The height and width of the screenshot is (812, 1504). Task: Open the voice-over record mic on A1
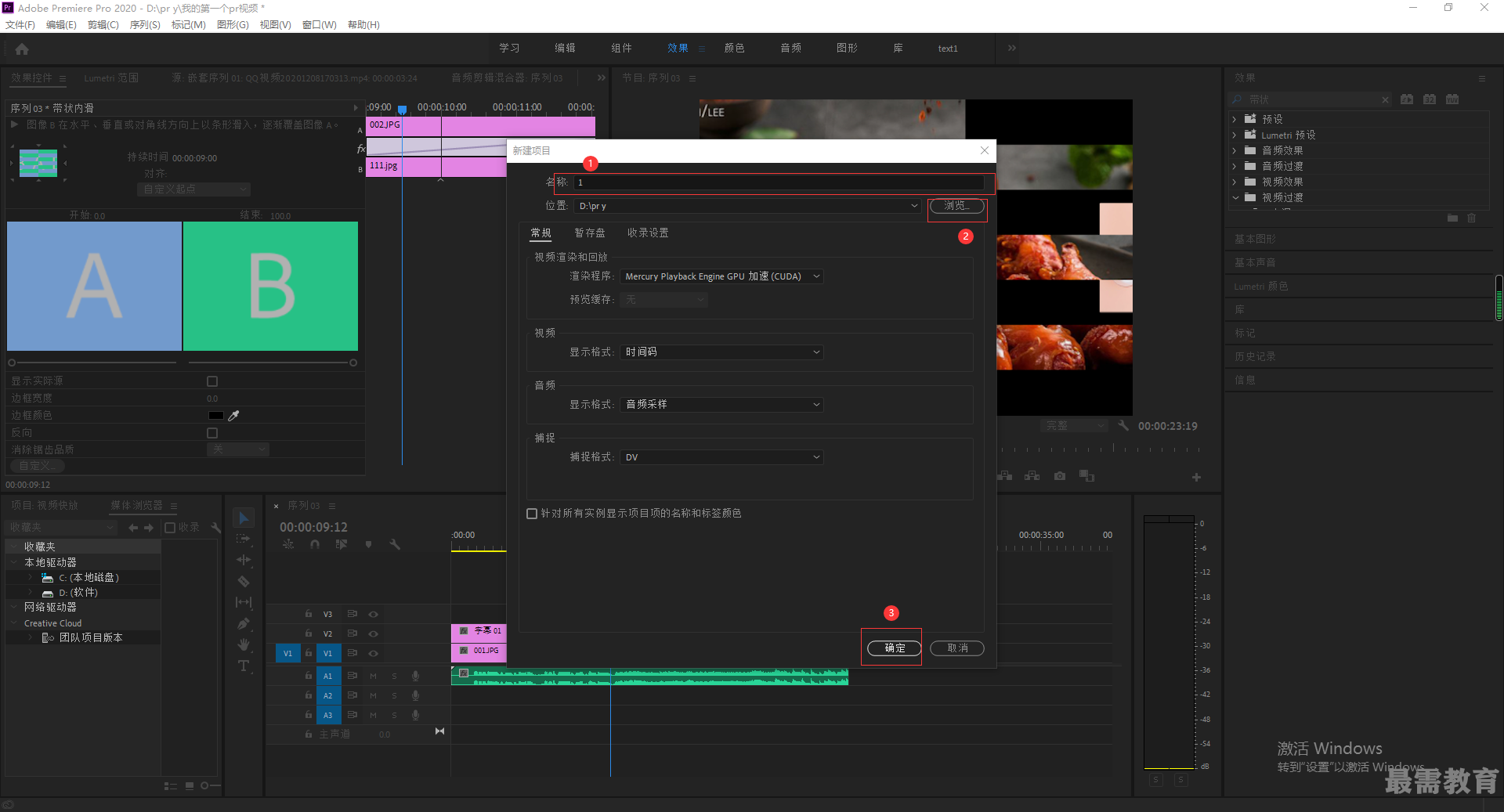(416, 676)
